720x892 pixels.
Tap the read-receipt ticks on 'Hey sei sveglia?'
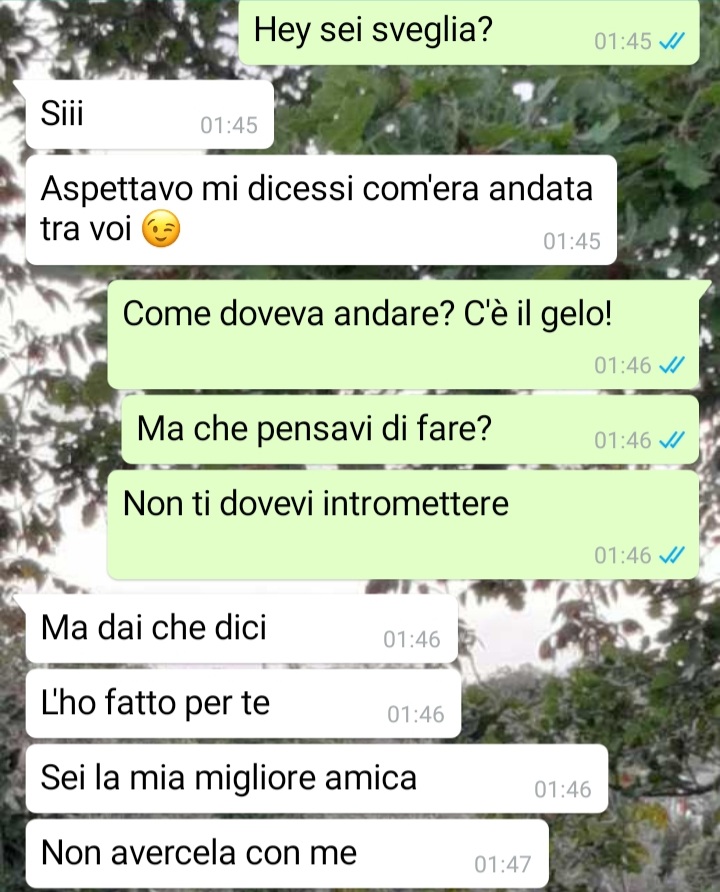pyautogui.click(x=671, y=41)
